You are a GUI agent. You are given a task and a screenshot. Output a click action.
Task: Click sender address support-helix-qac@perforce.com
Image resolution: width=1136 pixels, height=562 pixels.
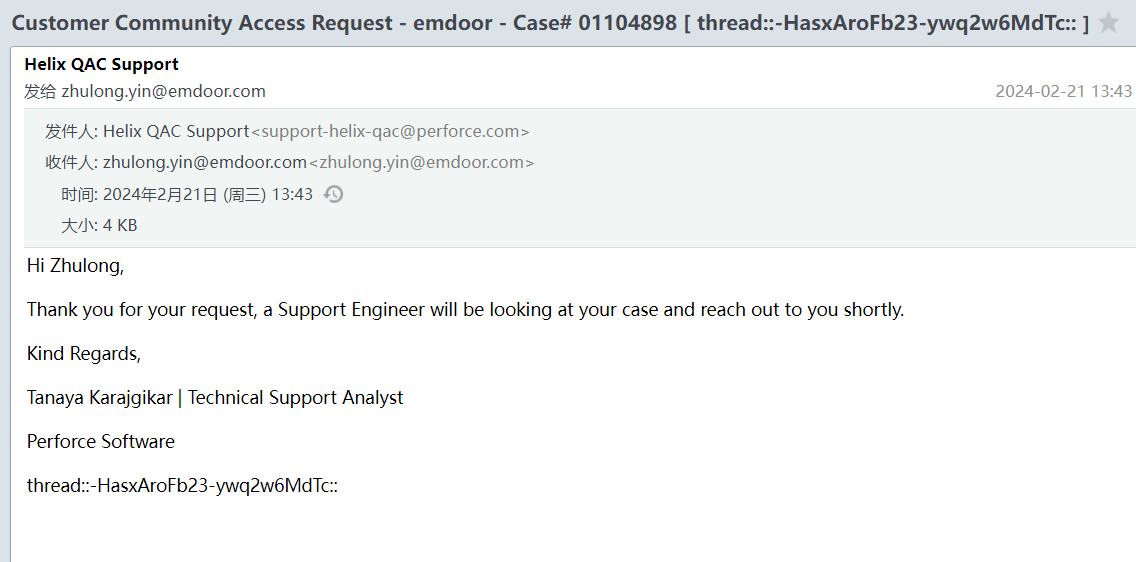coord(390,131)
